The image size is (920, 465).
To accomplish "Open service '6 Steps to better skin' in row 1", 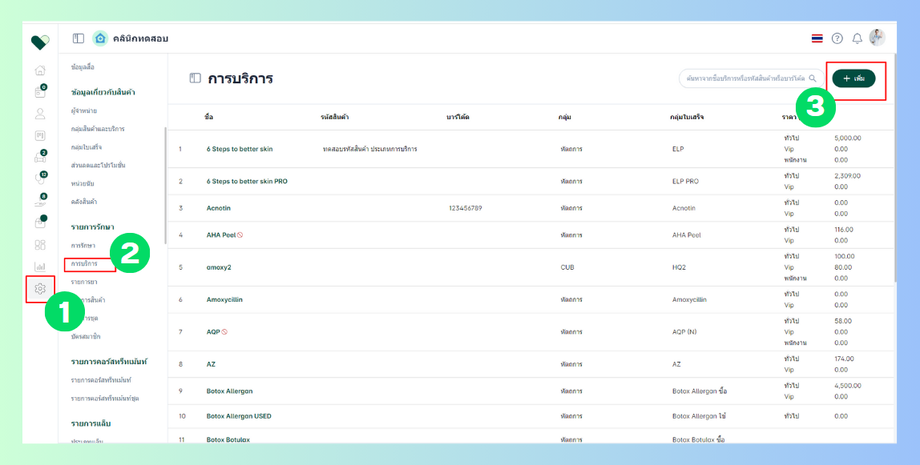I will pyautogui.click(x=239, y=149).
